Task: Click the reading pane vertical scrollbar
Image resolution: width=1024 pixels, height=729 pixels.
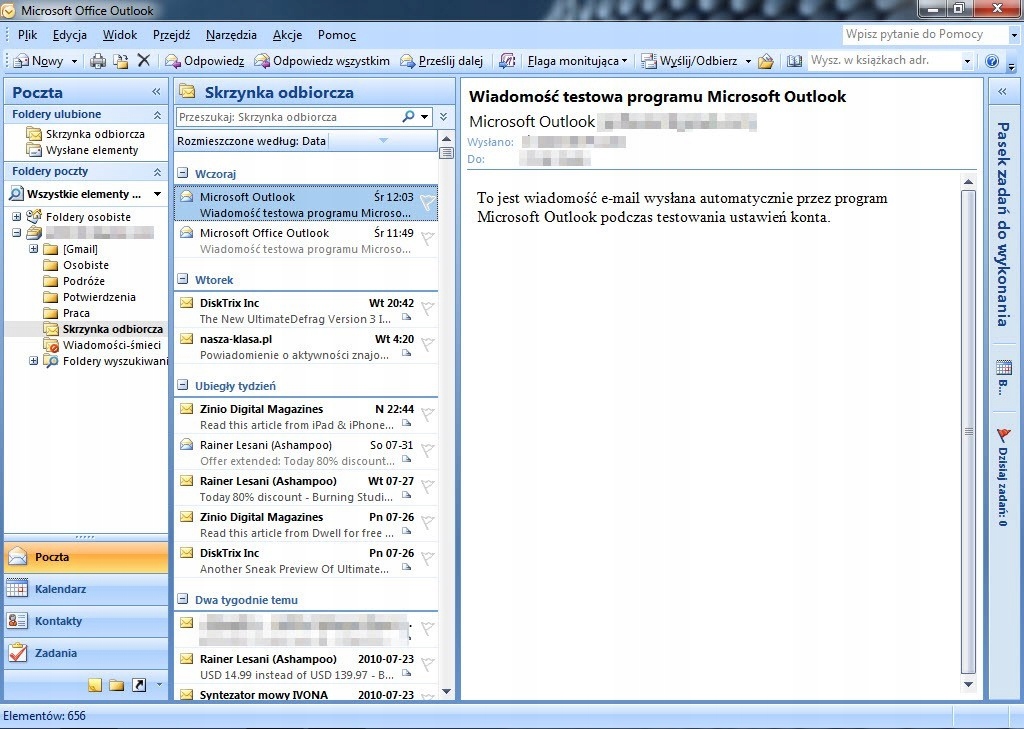Action: tap(967, 430)
